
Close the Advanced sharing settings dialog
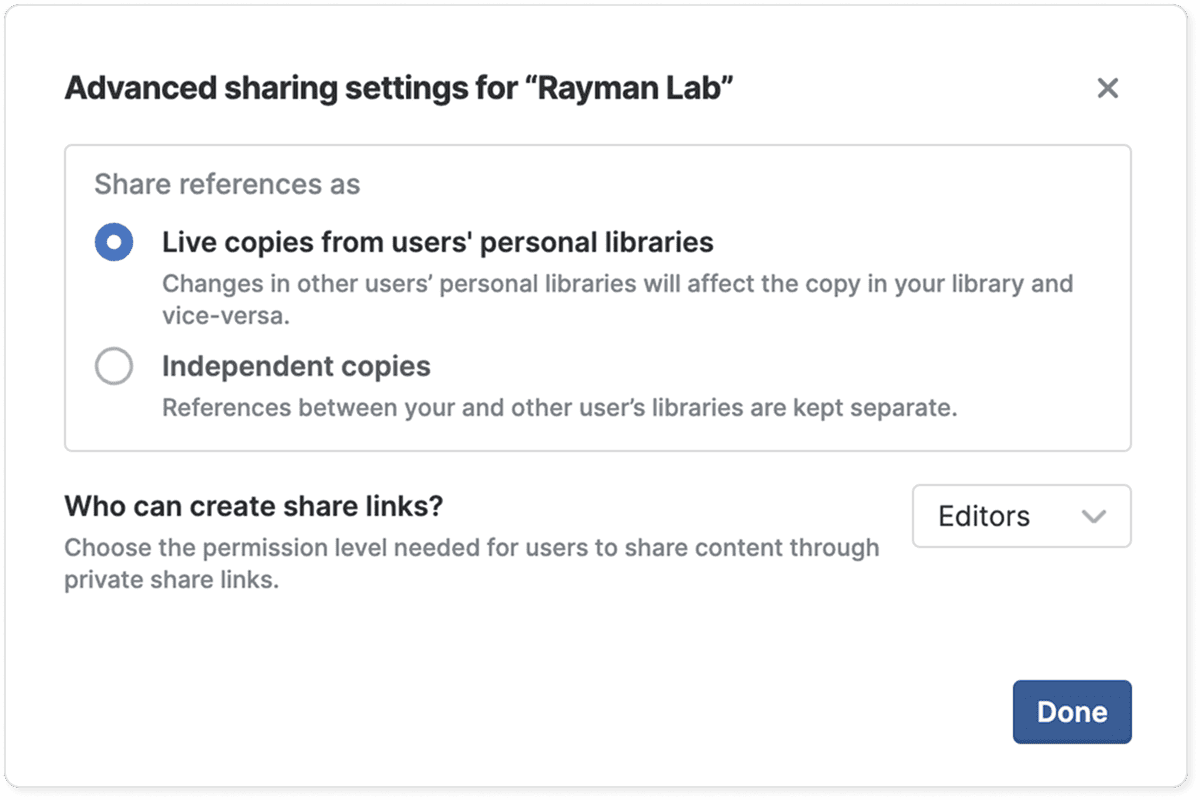pos(1107,88)
